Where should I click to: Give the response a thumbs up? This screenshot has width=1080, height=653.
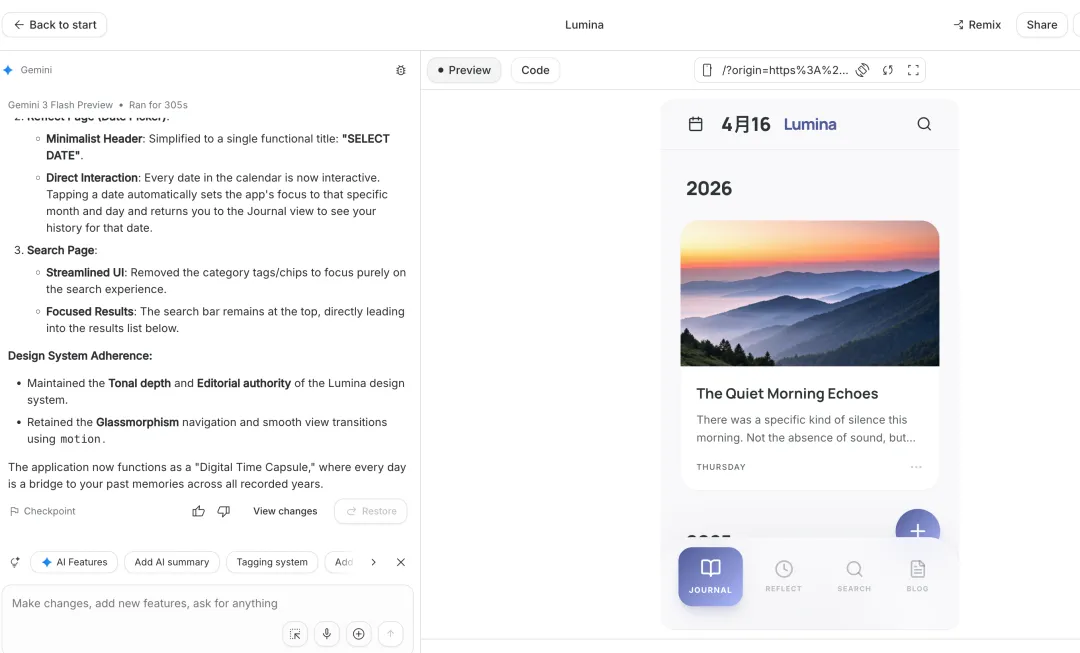198,511
